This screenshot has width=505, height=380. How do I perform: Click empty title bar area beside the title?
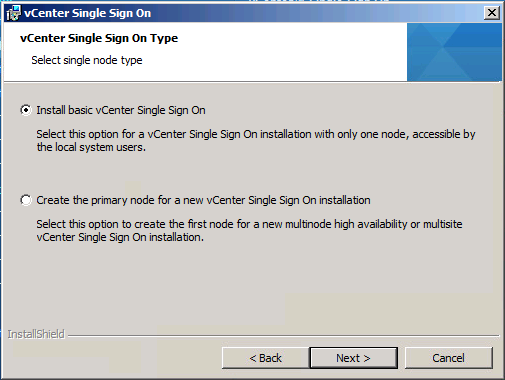tap(317, 13)
